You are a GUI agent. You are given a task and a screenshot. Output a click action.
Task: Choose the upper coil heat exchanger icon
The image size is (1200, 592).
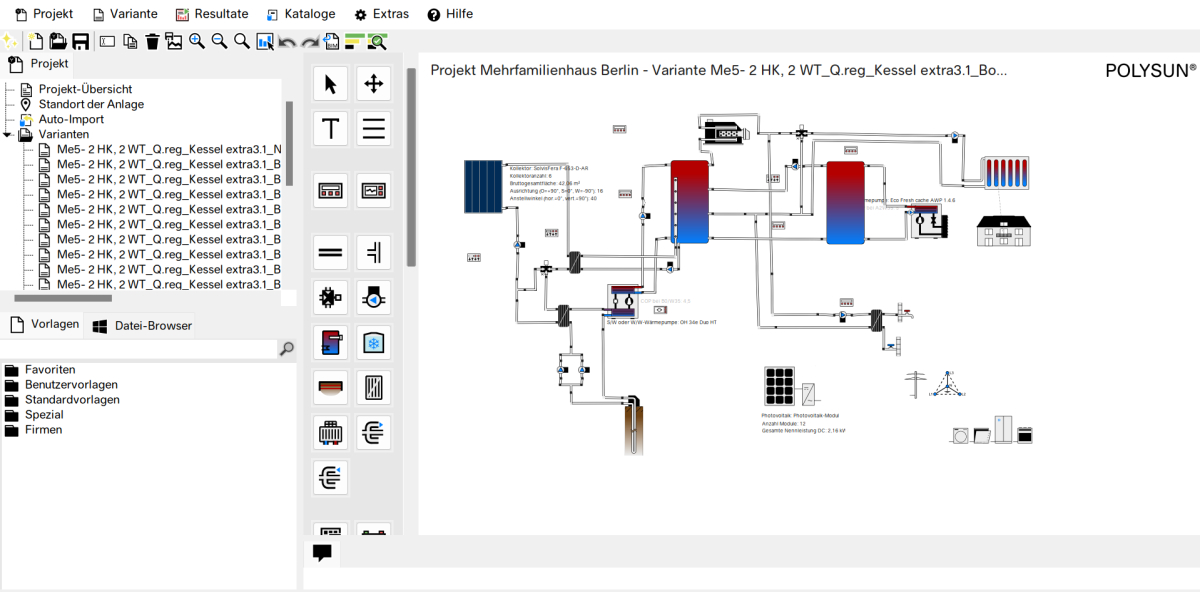point(374,433)
